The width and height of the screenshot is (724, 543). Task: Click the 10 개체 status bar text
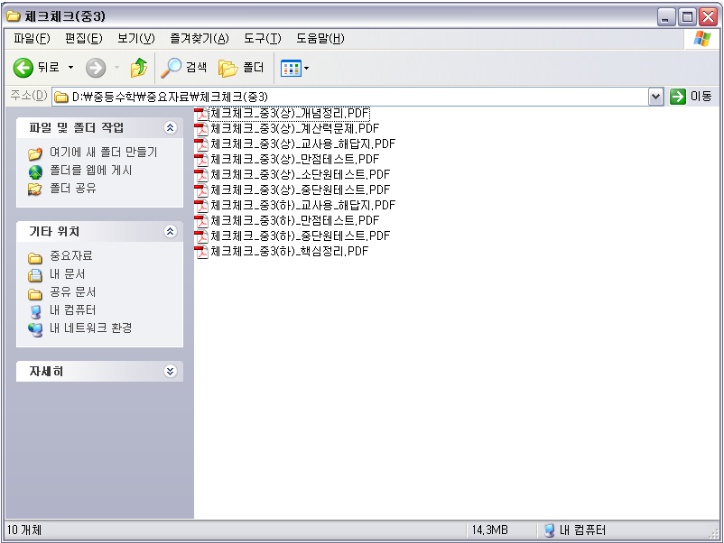[24, 530]
